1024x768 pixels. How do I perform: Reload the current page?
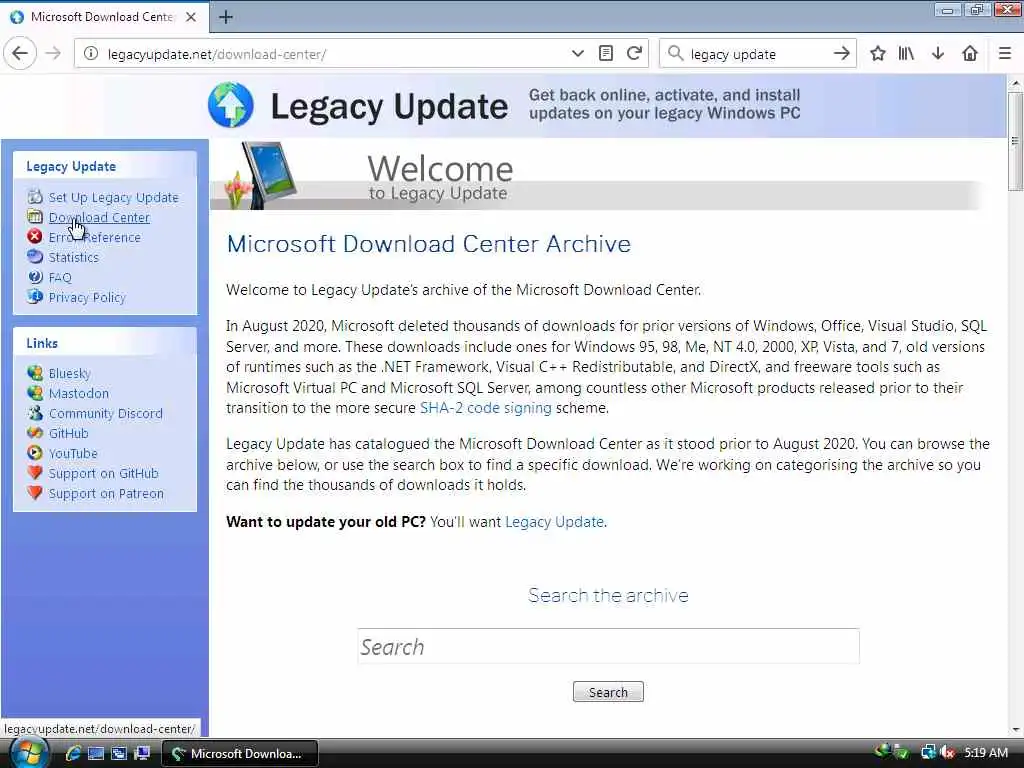coord(634,54)
